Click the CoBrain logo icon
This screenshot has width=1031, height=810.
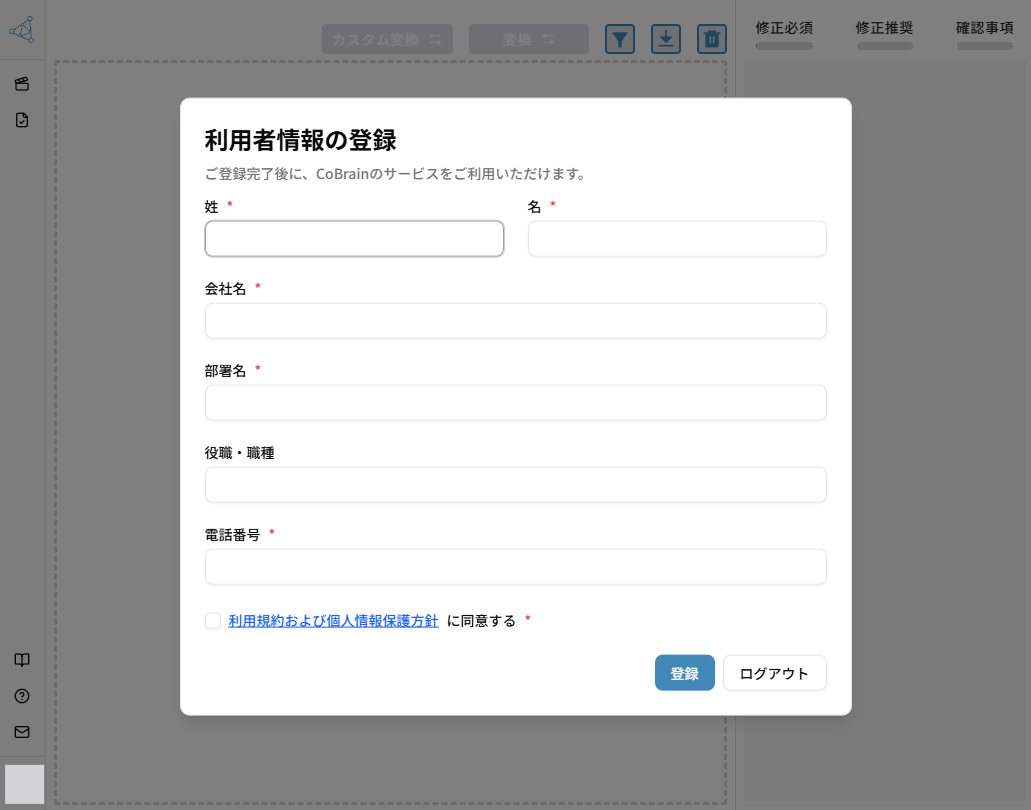point(22,31)
